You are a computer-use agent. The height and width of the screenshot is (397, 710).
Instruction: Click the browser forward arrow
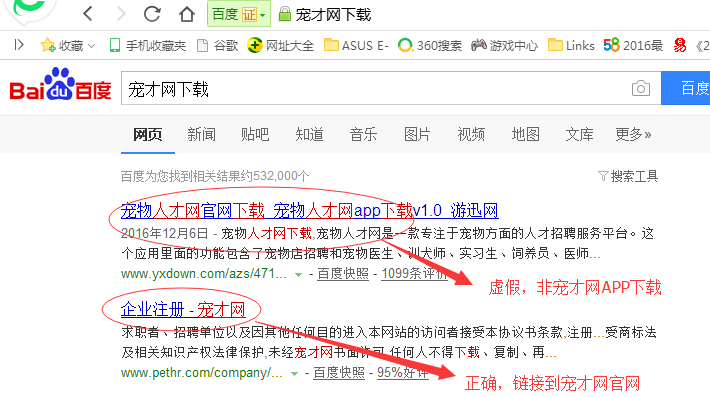pos(120,14)
